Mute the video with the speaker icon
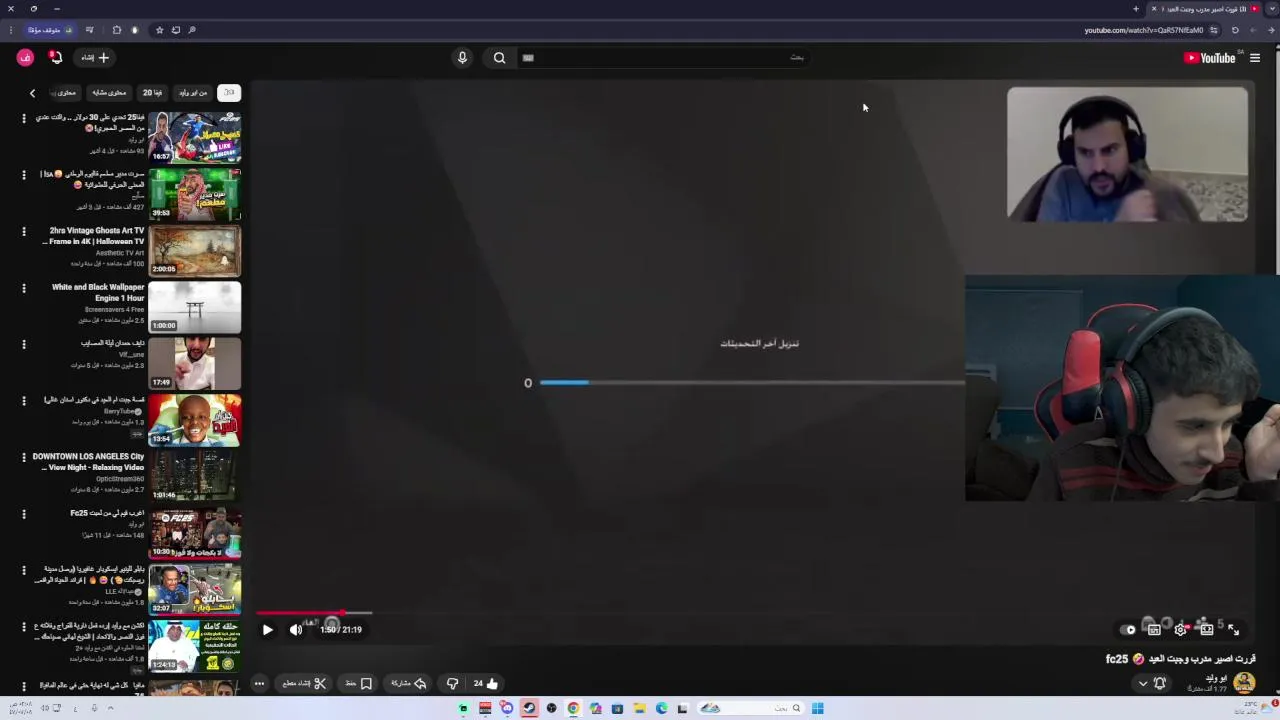 pyautogui.click(x=296, y=630)
